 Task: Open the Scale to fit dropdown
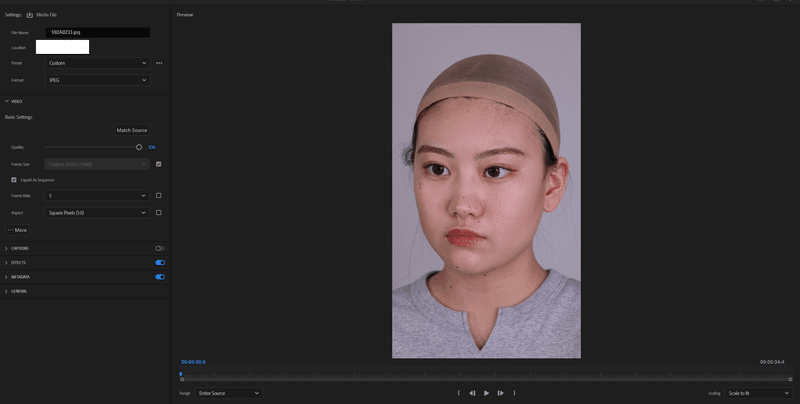point(758,393)
